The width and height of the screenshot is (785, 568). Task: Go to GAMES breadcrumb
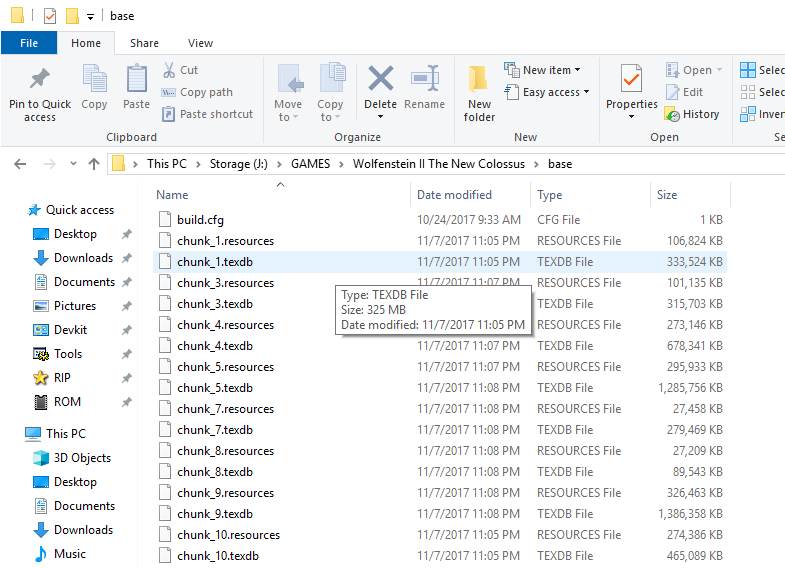click(x=310, y=164)
